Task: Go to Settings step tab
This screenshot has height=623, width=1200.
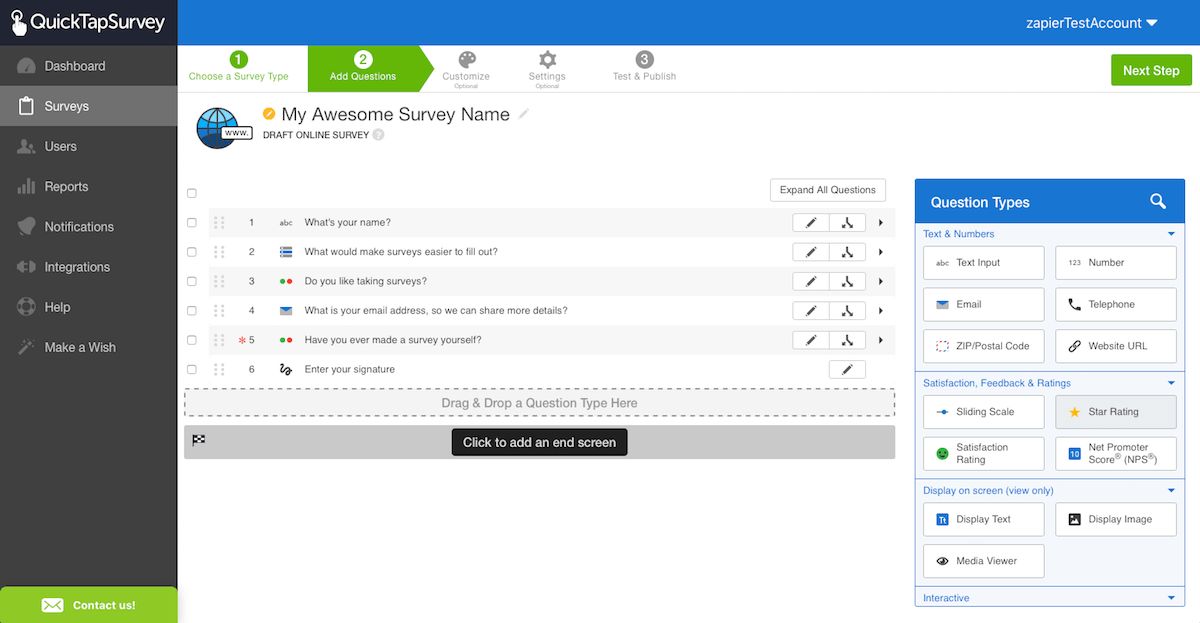Action: [547, 66]
